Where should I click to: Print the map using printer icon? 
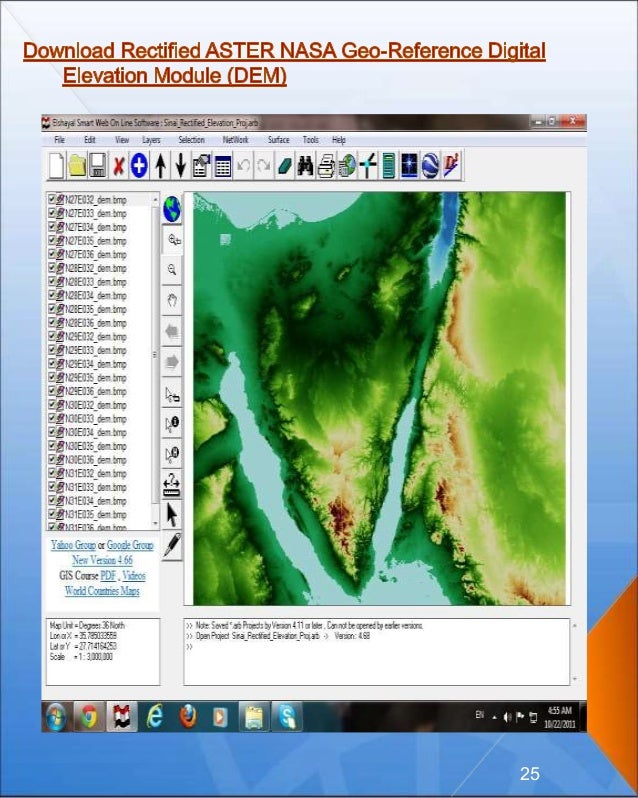pyautogui.click(x=326, y=167)
